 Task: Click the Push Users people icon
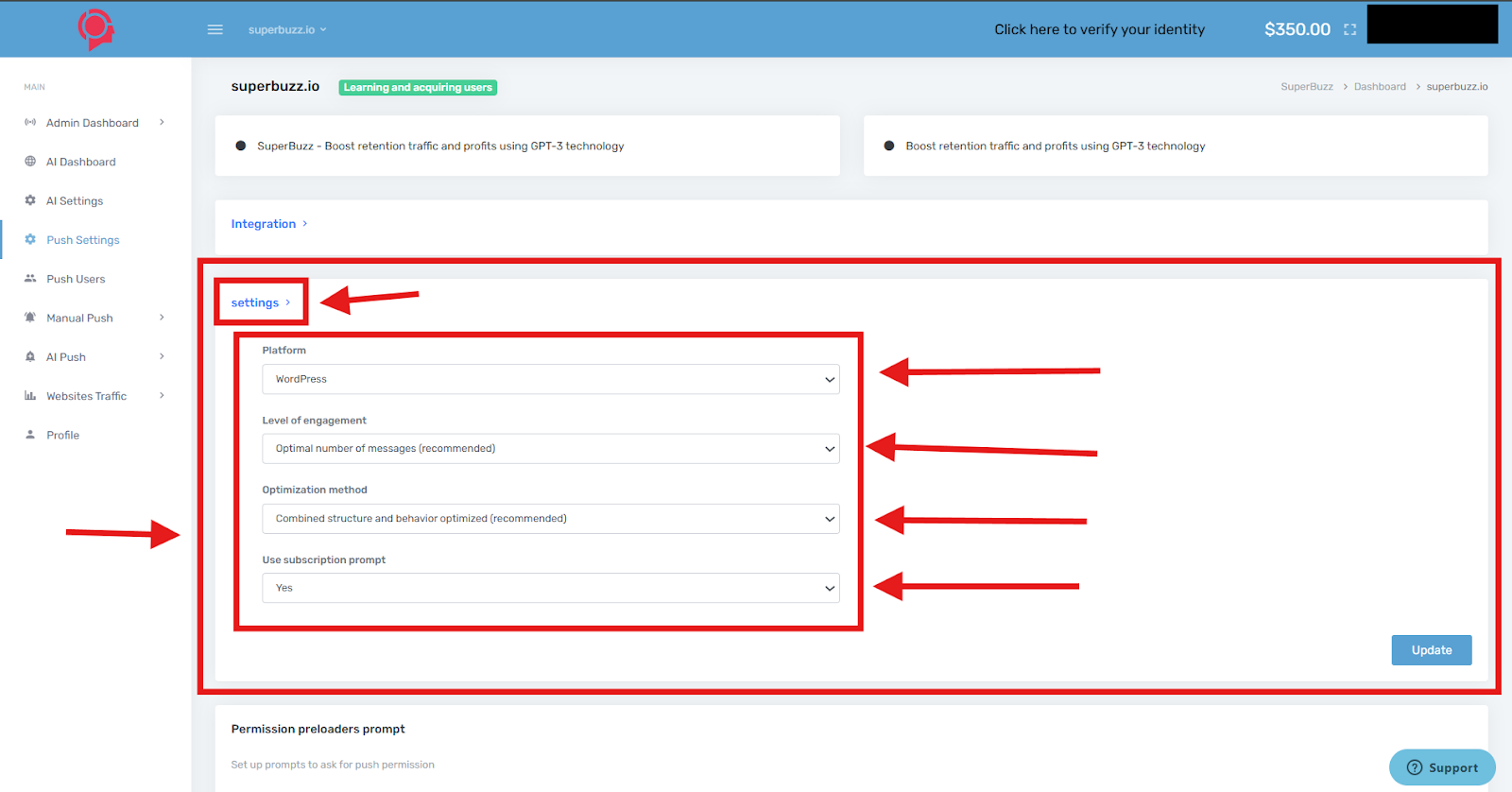coord(30,279)
